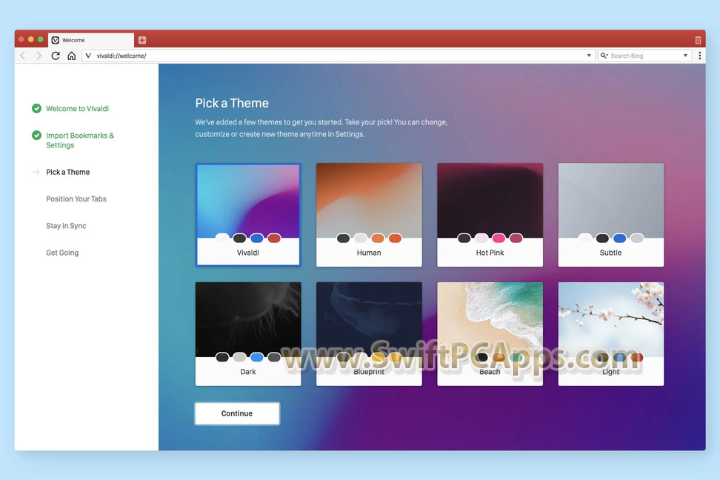Screen dimensions: 720x480
Task: Expand the Search Bing field dropdown arrow
Action: (x=686, y=56)
